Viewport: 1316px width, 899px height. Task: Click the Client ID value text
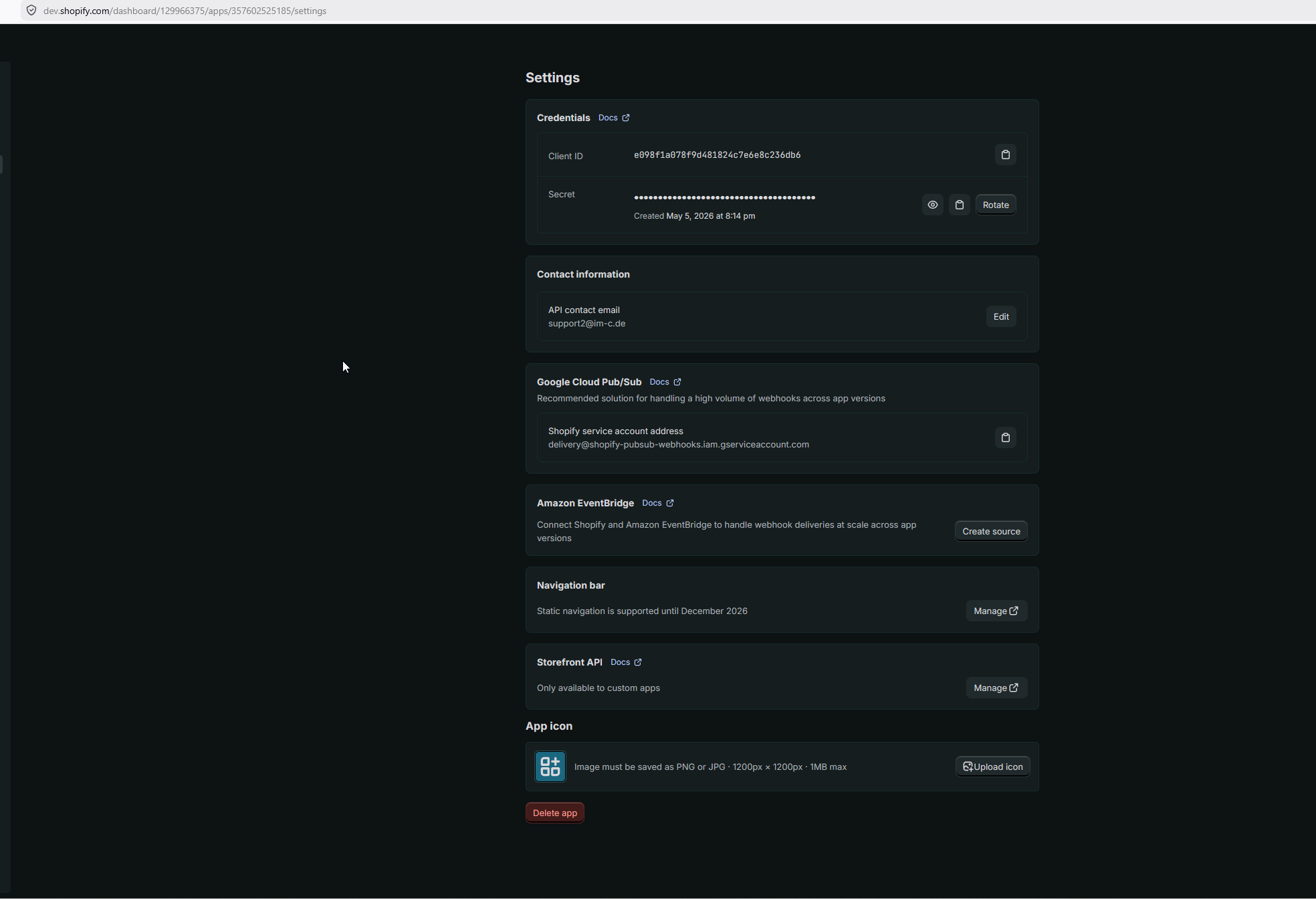(717, 155)
